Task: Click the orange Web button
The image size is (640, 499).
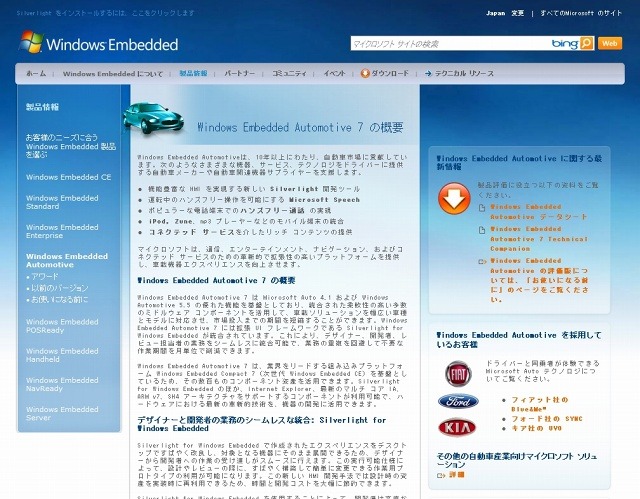Action: 610,43
